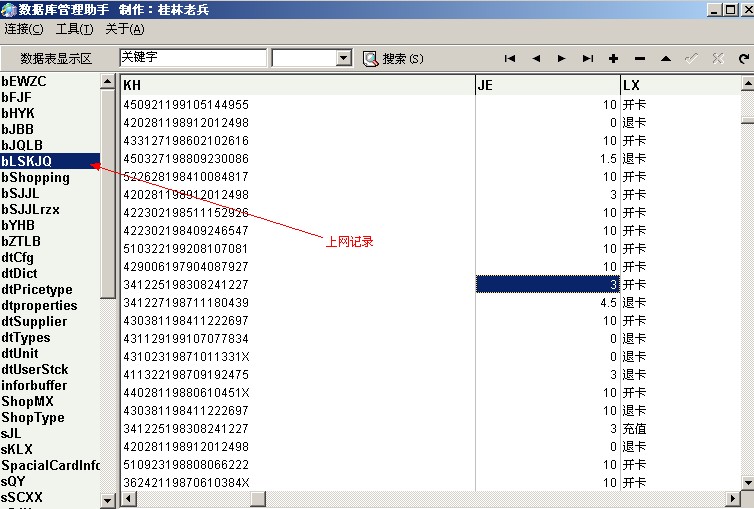
Task: Select sKLX table
Action: click(x=17, y=449)
